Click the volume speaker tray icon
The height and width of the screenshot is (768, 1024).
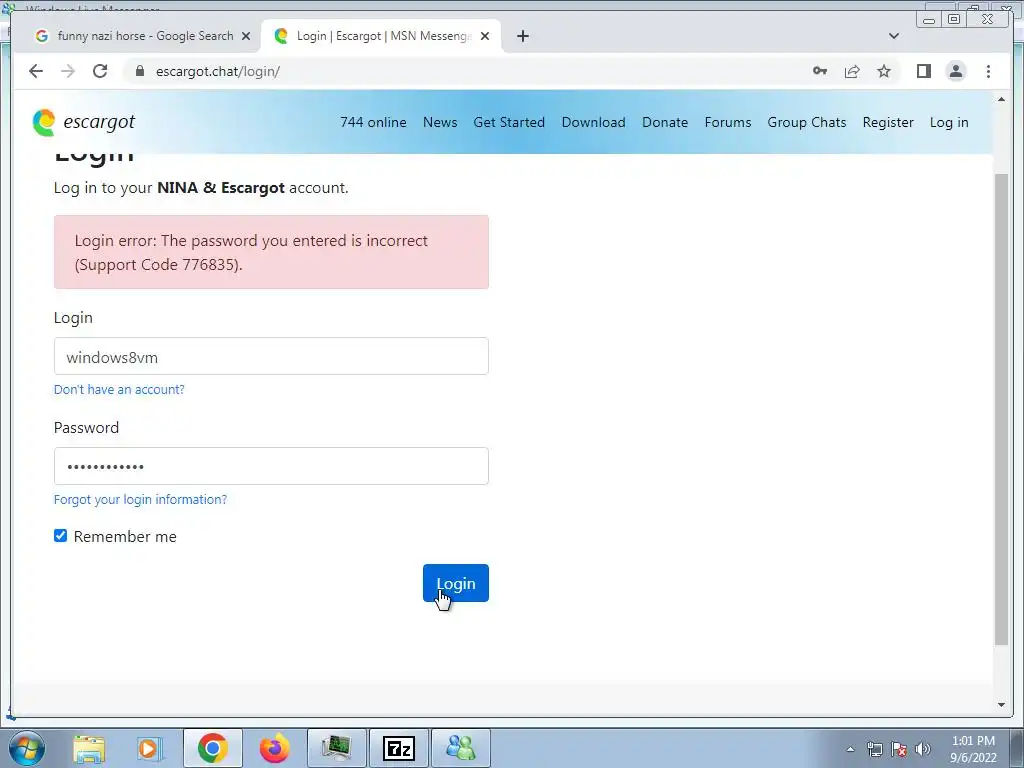click(923, 749)
